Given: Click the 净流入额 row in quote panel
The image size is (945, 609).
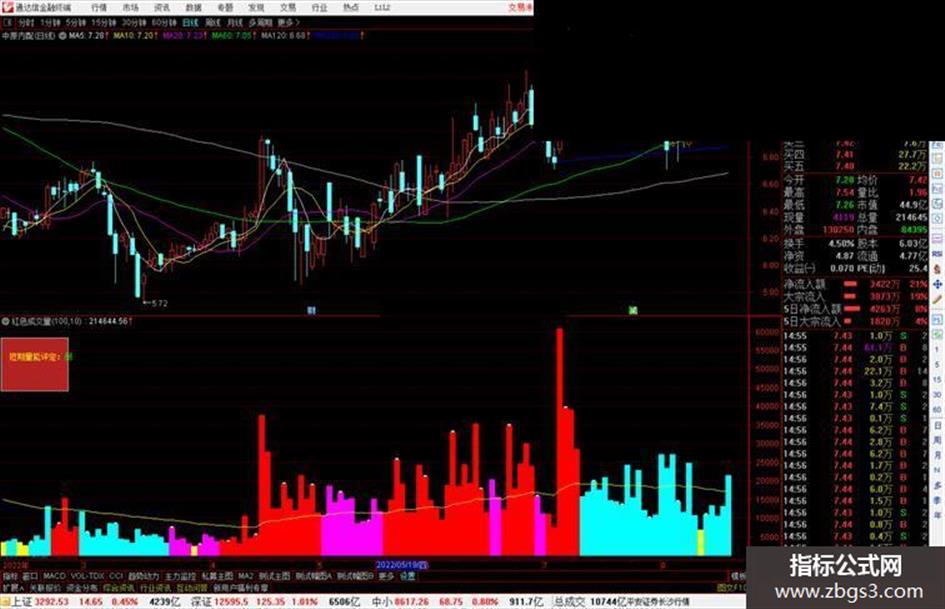Looking at the screenshot, I should 855,283.
